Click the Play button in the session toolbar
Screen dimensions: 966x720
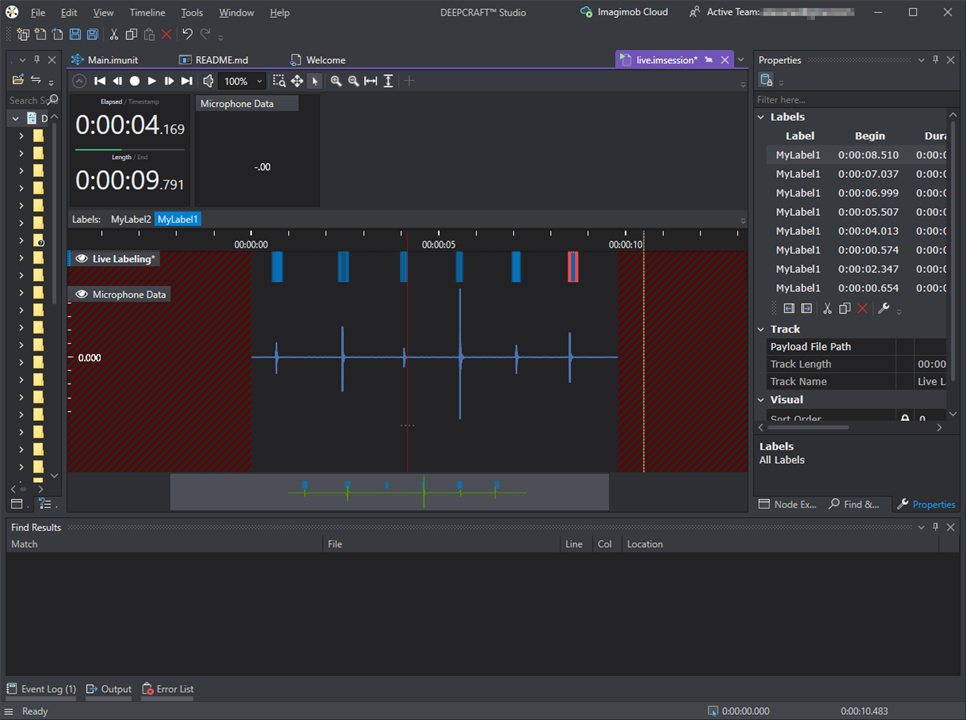pos(152,81)
